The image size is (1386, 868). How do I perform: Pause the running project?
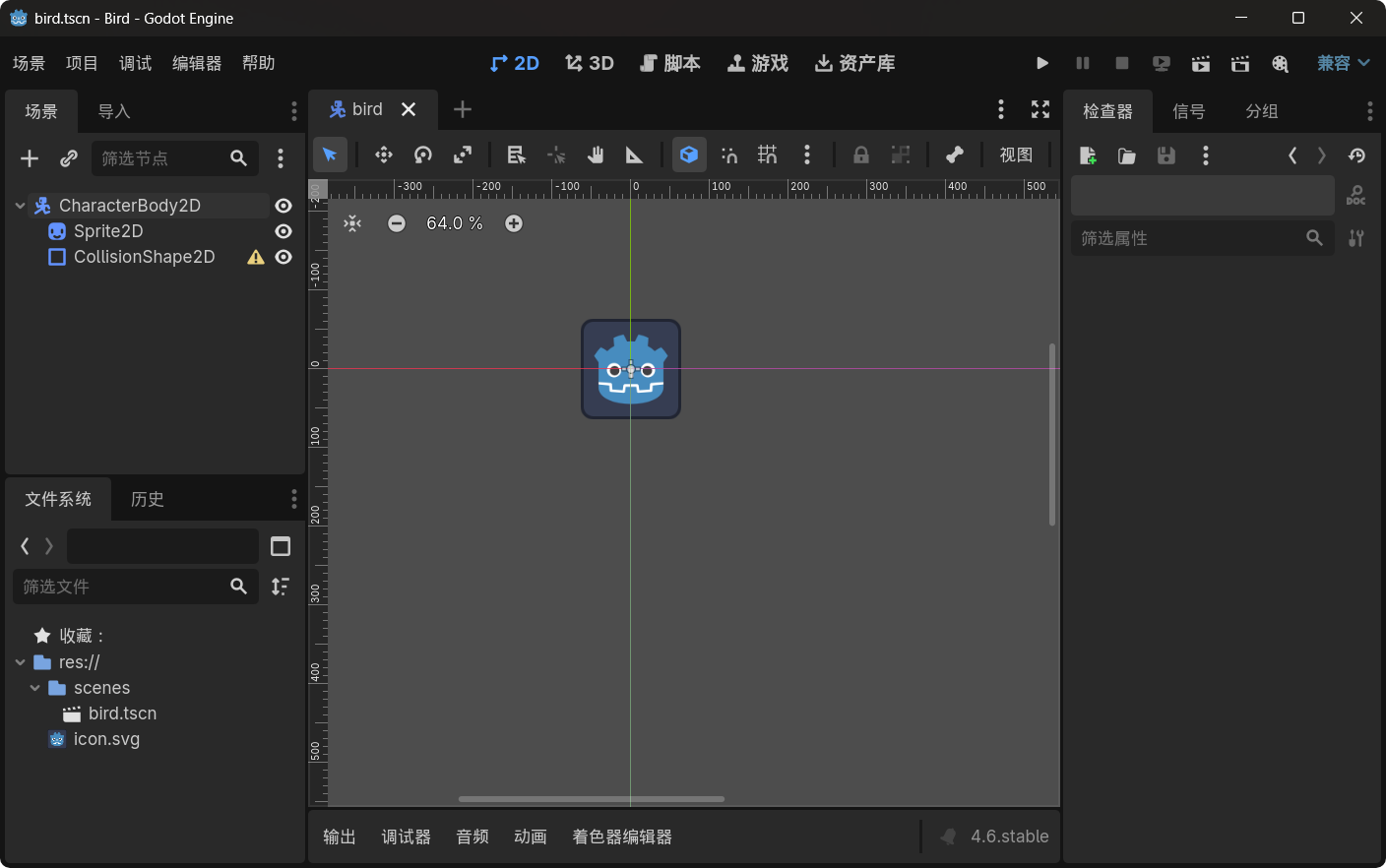[1083, 63]
